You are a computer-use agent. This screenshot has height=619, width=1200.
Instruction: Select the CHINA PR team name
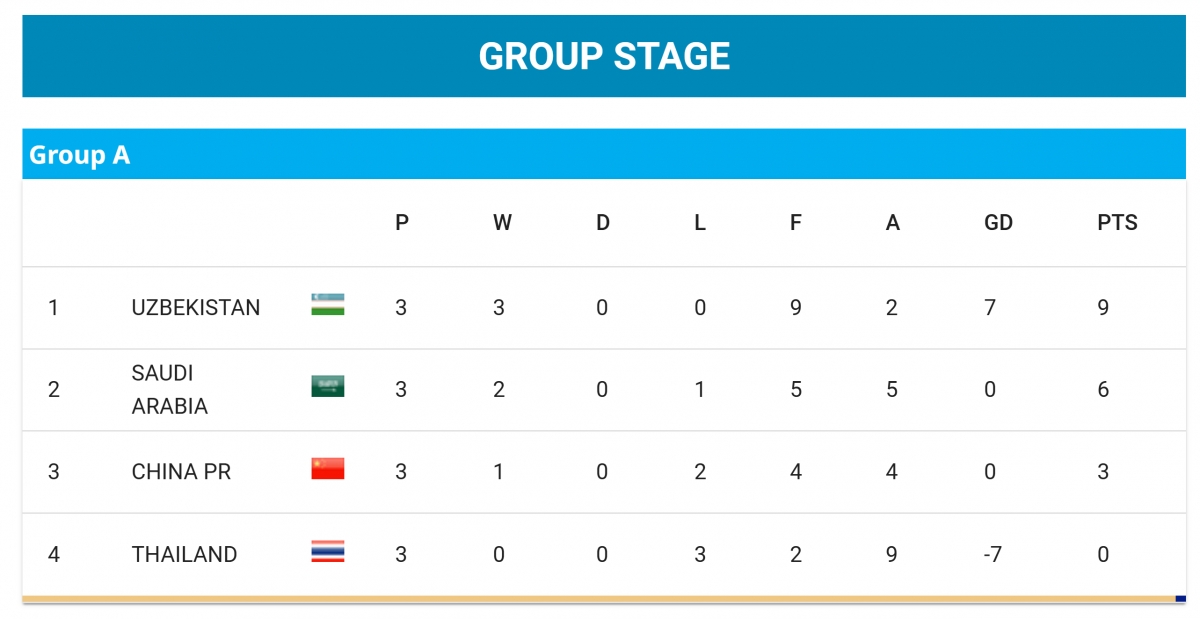[x=181, y=472]
